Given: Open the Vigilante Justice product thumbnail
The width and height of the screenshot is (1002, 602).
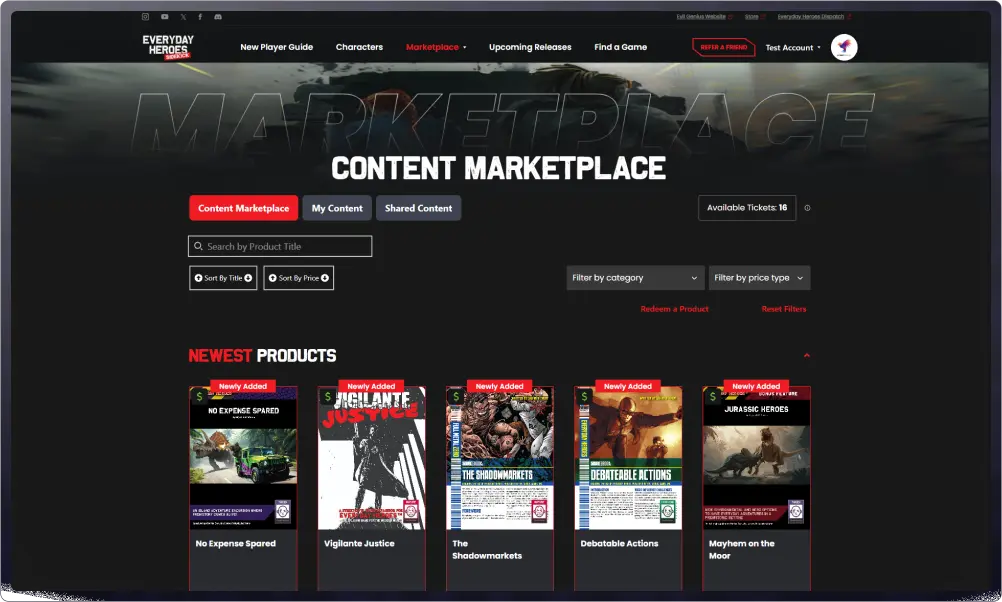Looking at the screenshot, I should (x=371, y=458).
